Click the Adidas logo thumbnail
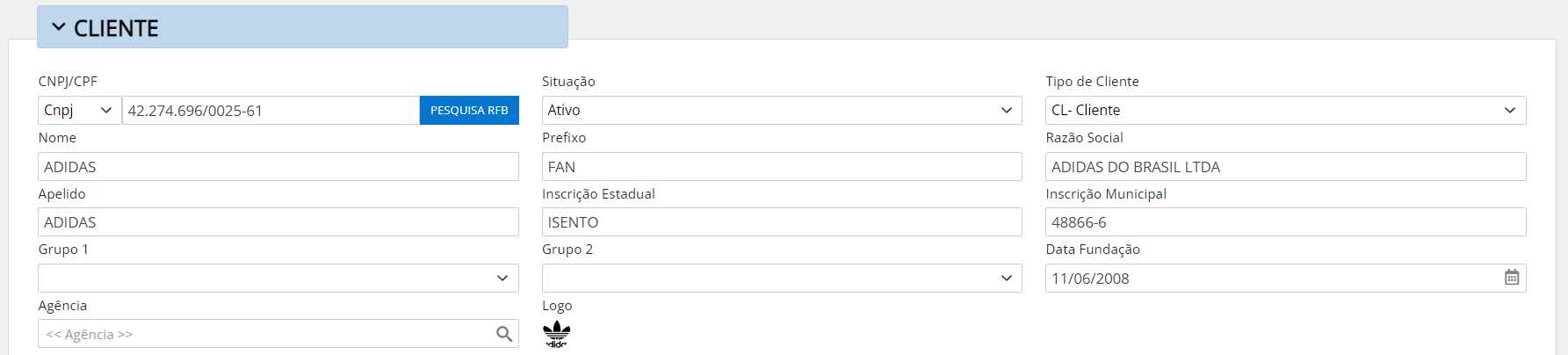Image resolution: width=1568 pixels, height=355 pixels. [557, 334]
